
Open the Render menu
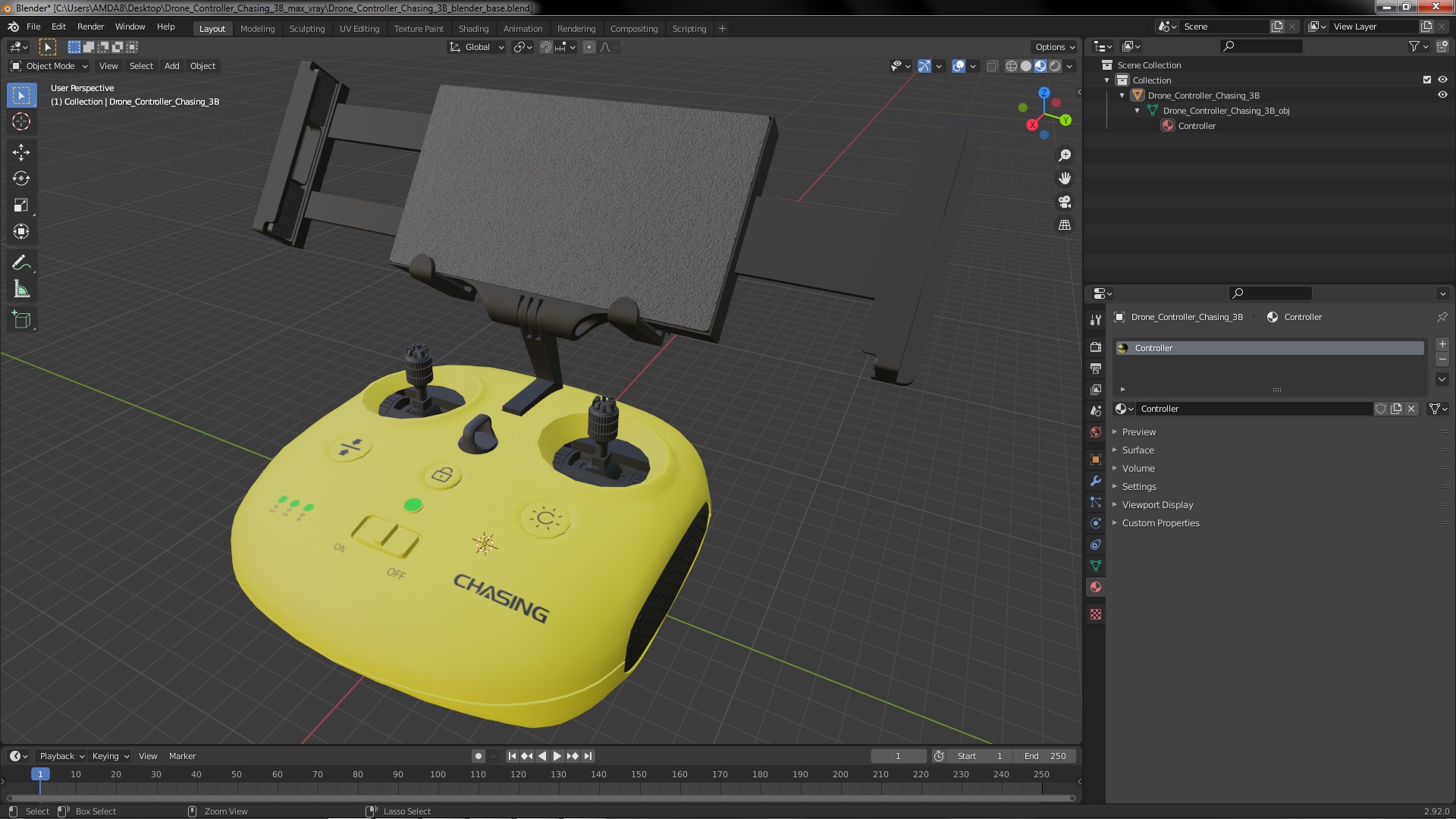(x=90, y=27)
